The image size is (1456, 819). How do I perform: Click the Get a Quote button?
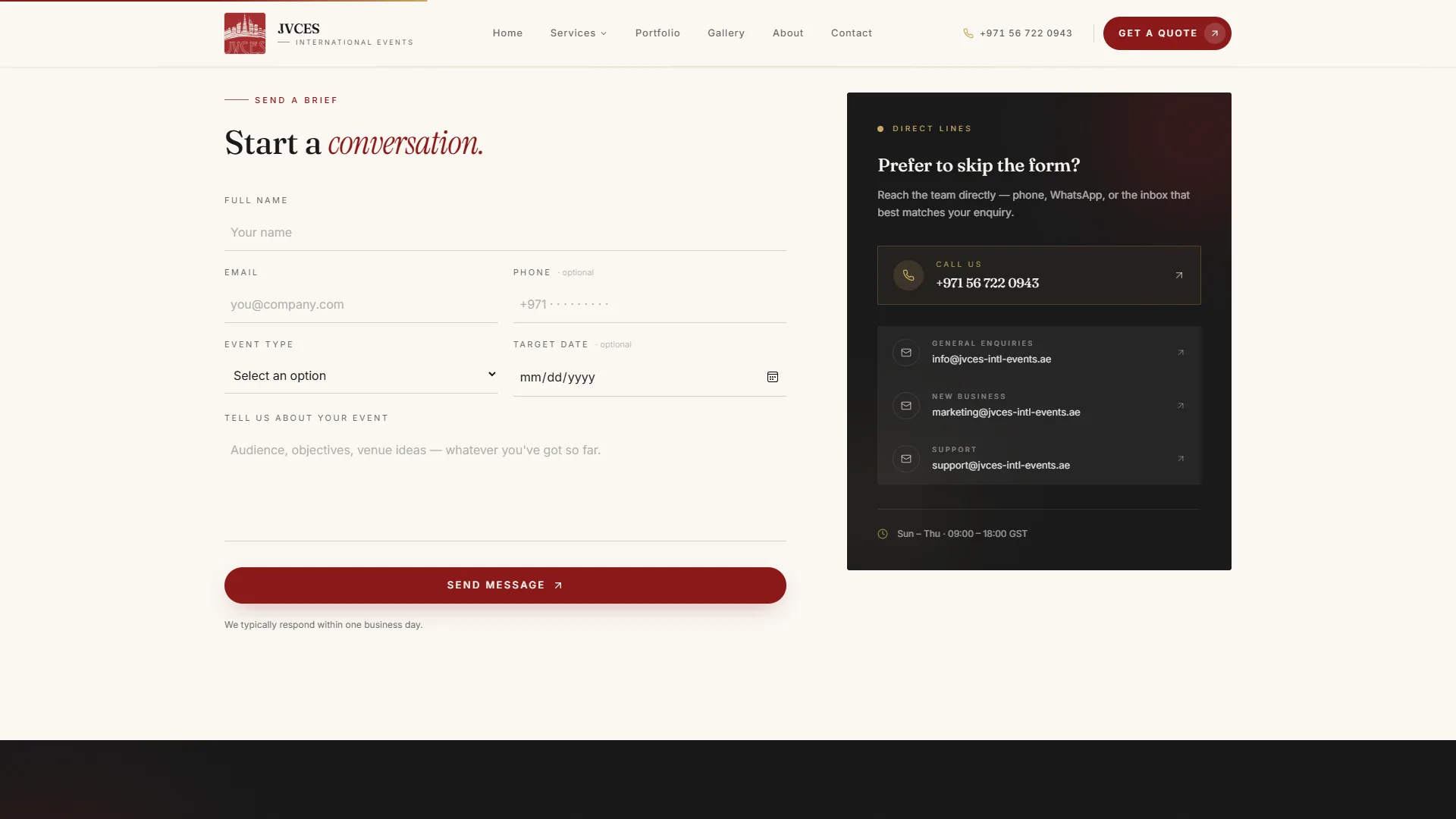[1167, 33]
